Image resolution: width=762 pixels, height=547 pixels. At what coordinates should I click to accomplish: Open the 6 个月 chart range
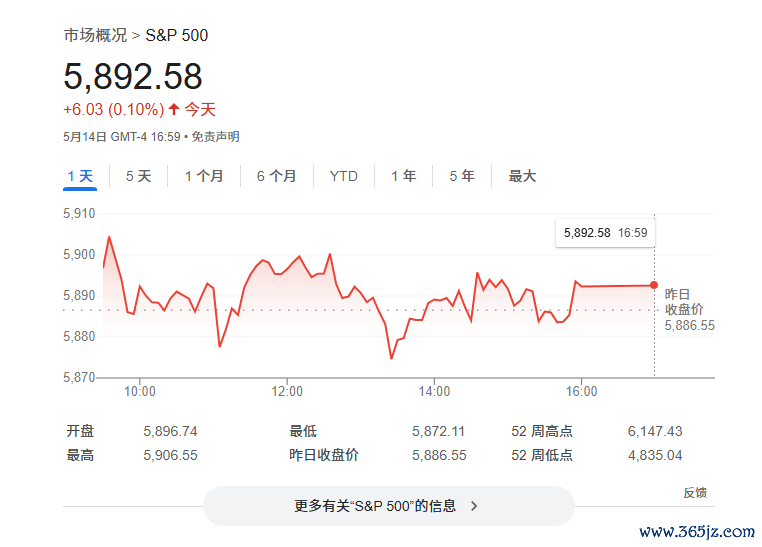pyautogui.click(x=277, y=176)
